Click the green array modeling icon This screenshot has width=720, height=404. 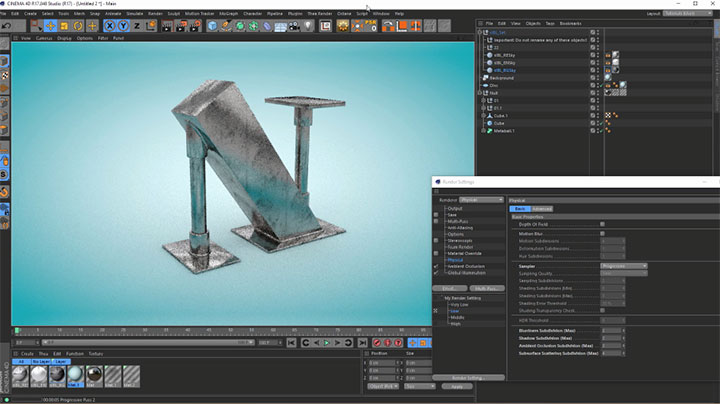tap(253, 26)
